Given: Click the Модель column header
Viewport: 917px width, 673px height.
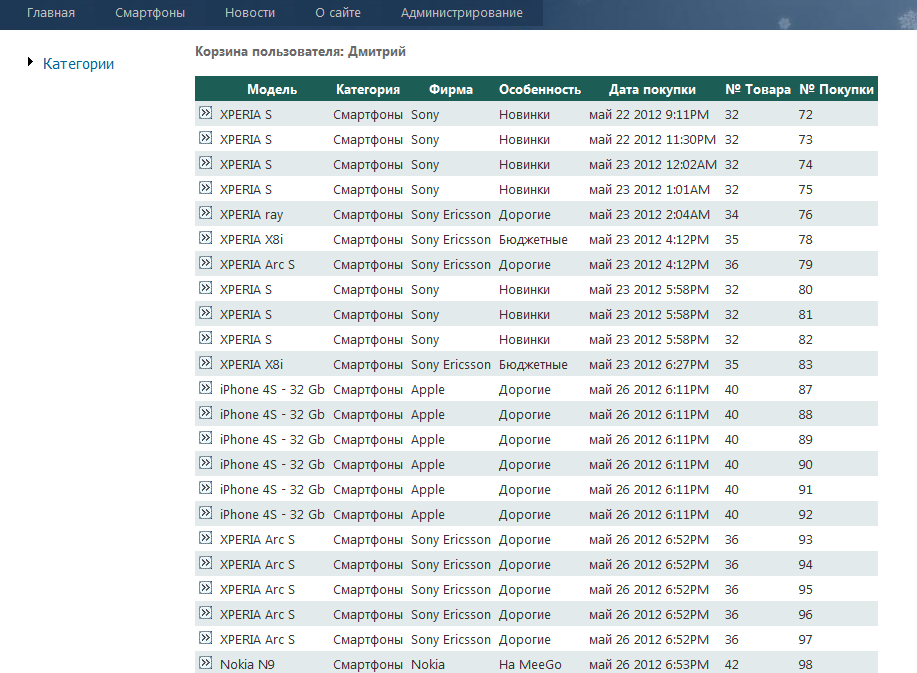Looking at the screenshot, I should point(272,89).
